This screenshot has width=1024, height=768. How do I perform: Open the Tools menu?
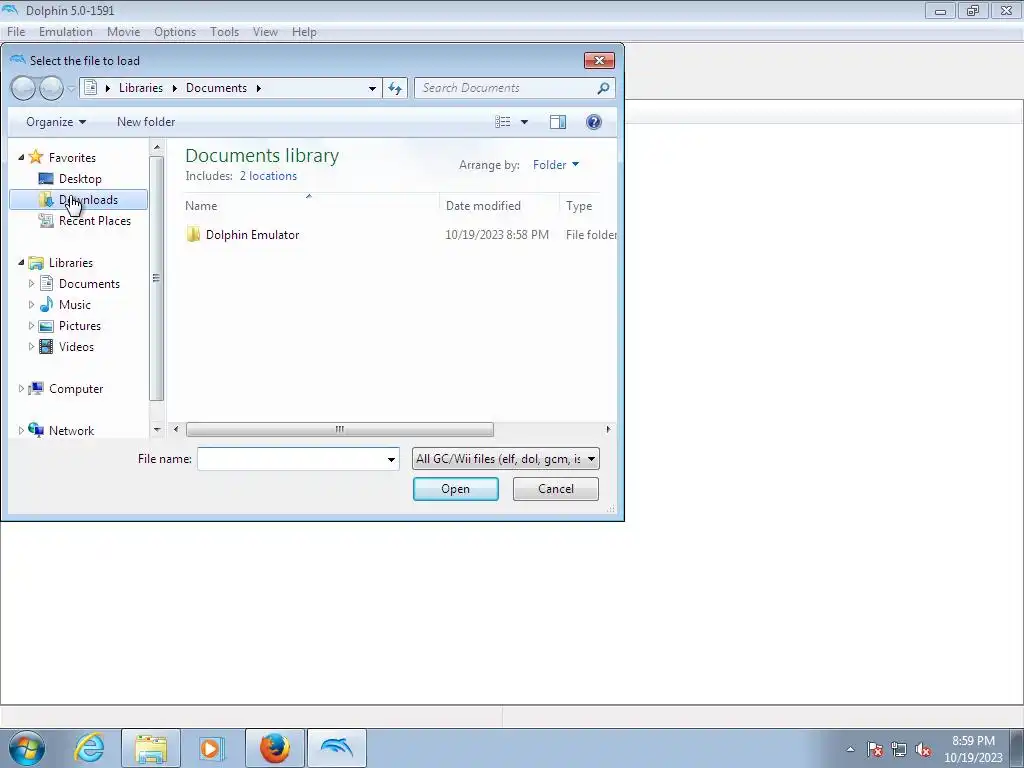point(224,31)
